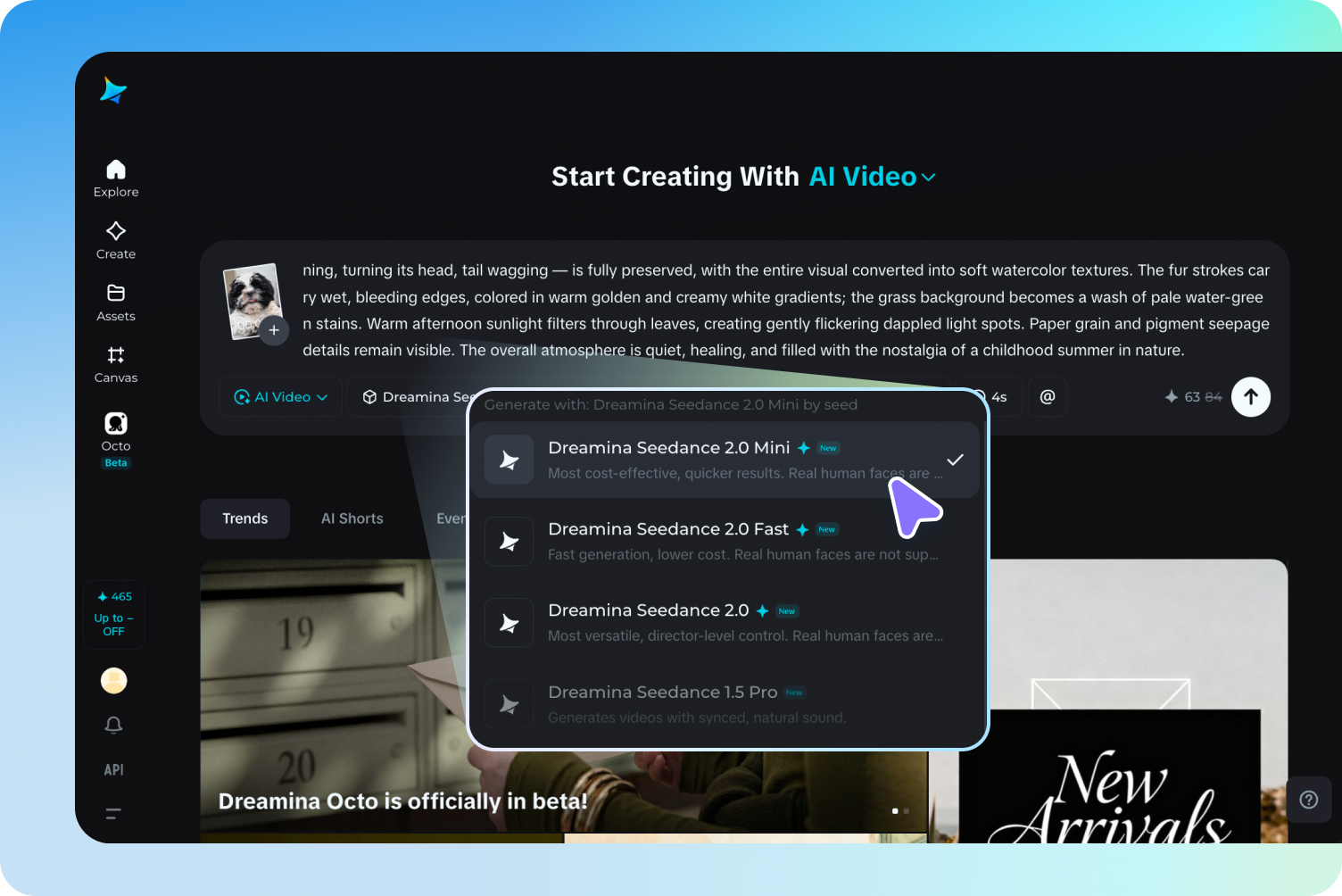This screenshot has height=896, width=1342.
Task: Open the AI Video mode dropdown in the toolbar
Action: point(280,397)
